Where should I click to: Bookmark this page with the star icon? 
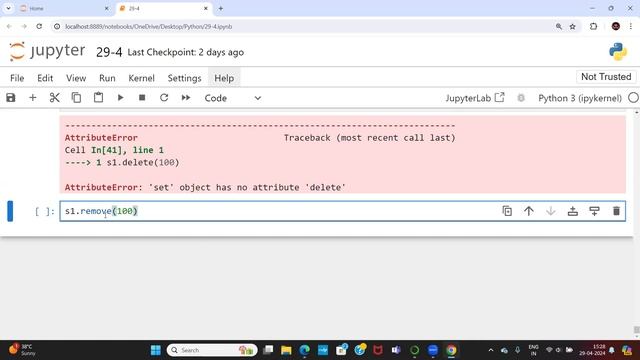573,27
